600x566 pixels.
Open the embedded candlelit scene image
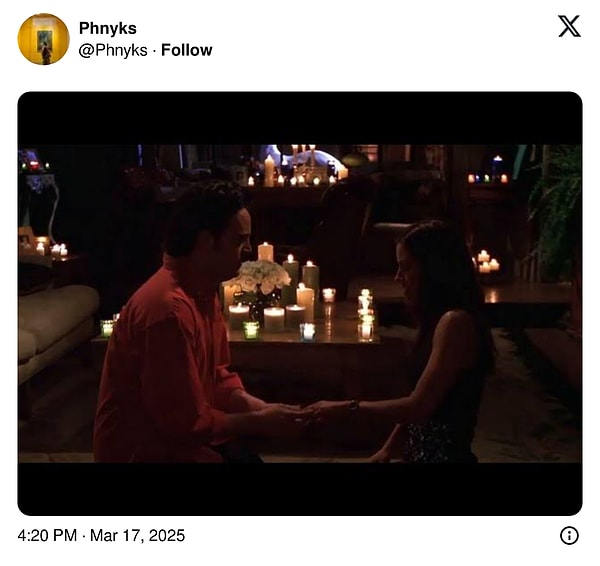pyautogui.click(x=300, y=303)
